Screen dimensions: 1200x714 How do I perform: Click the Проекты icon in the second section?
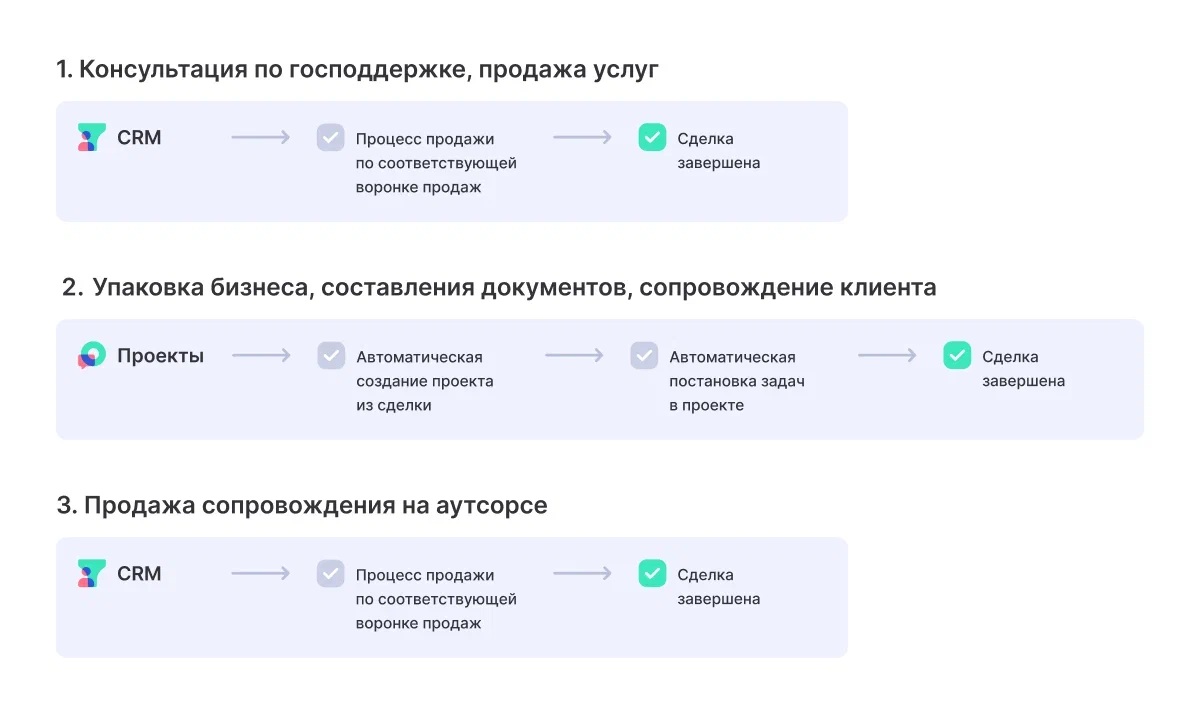click(92, 355)
